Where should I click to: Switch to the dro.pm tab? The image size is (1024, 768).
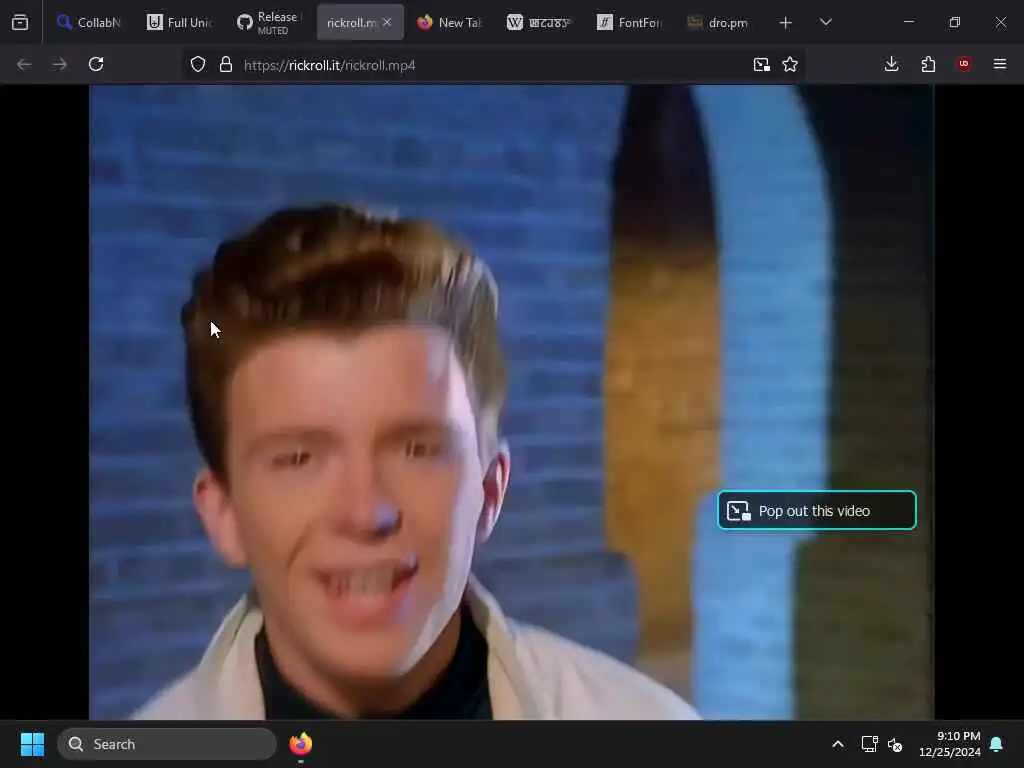point(718,23)
